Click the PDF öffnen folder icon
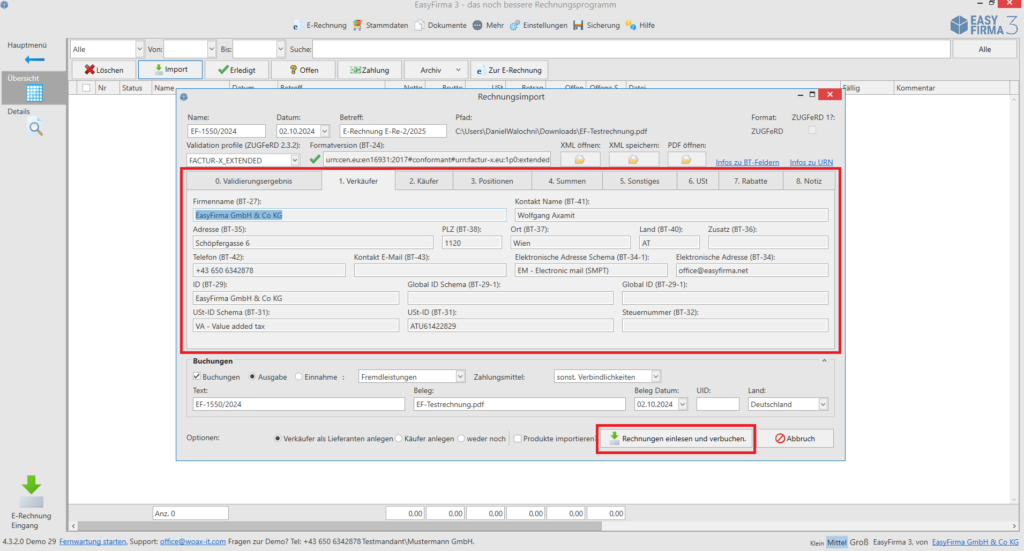The width and height of the screenshot is (1024, 551). coord(686,159)
